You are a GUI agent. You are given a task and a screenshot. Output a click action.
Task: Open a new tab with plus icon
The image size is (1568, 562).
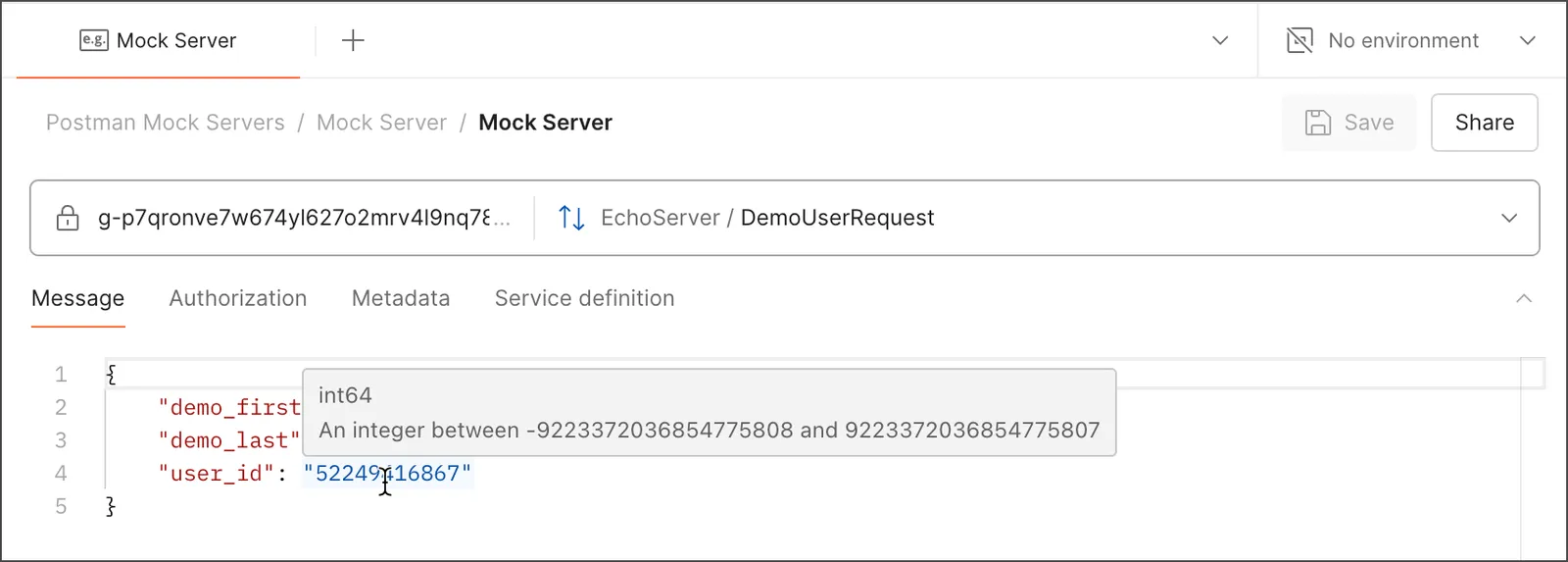tap(353, 40)
